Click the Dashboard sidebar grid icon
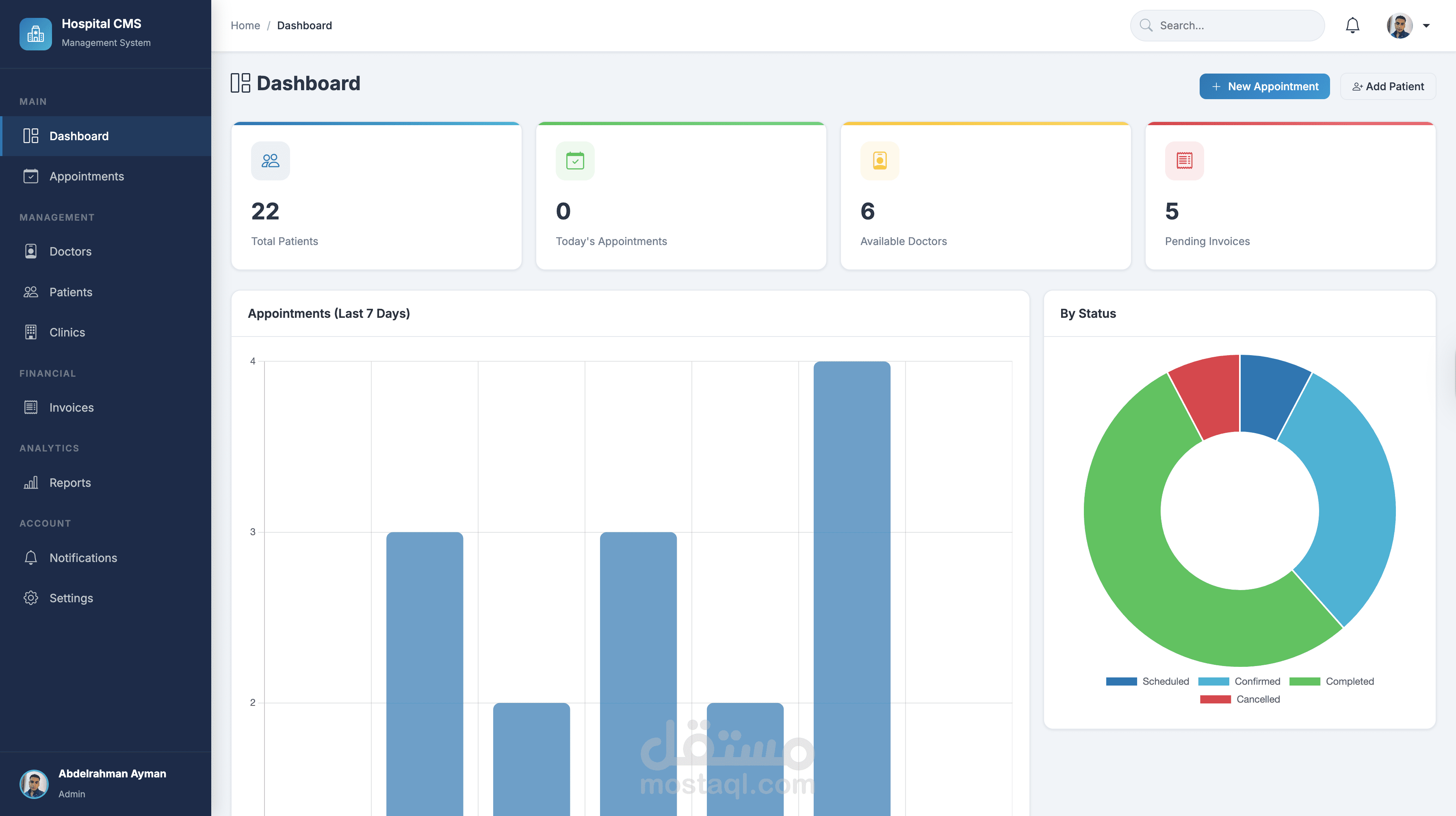1456x816 pixels. click(30, 136)
